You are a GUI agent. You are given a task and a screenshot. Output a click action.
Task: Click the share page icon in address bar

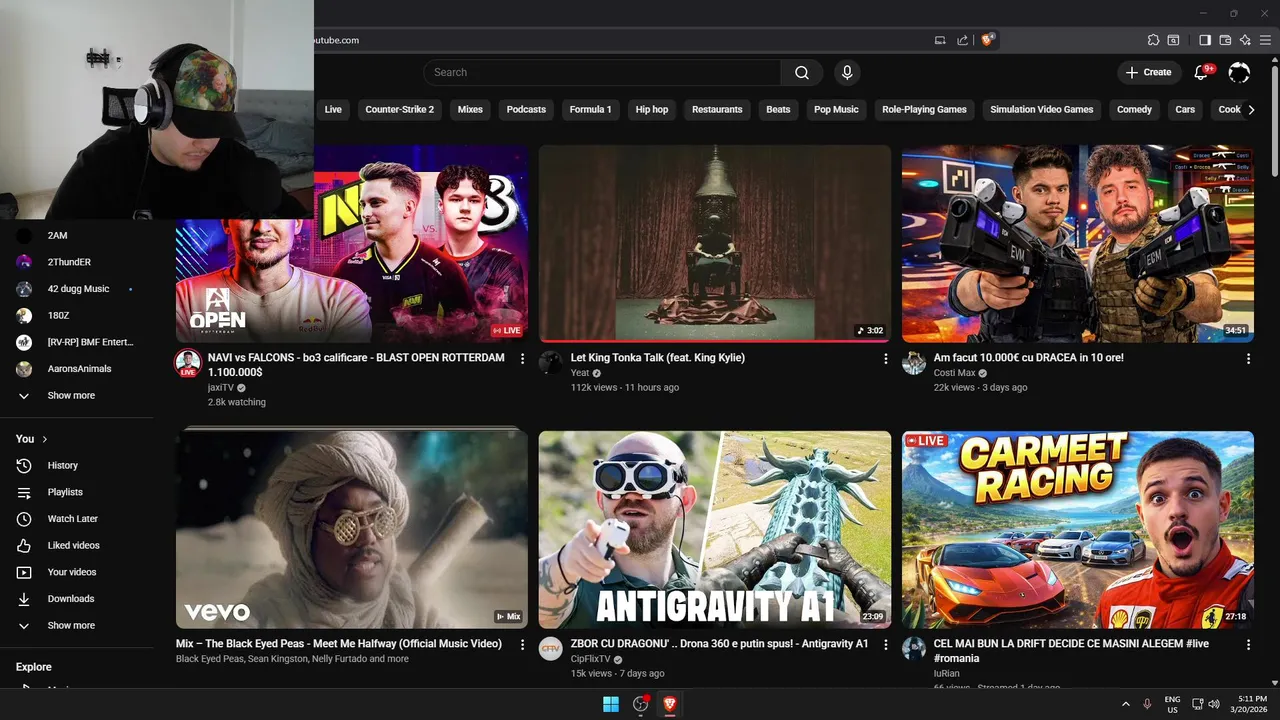pos(962,40)
